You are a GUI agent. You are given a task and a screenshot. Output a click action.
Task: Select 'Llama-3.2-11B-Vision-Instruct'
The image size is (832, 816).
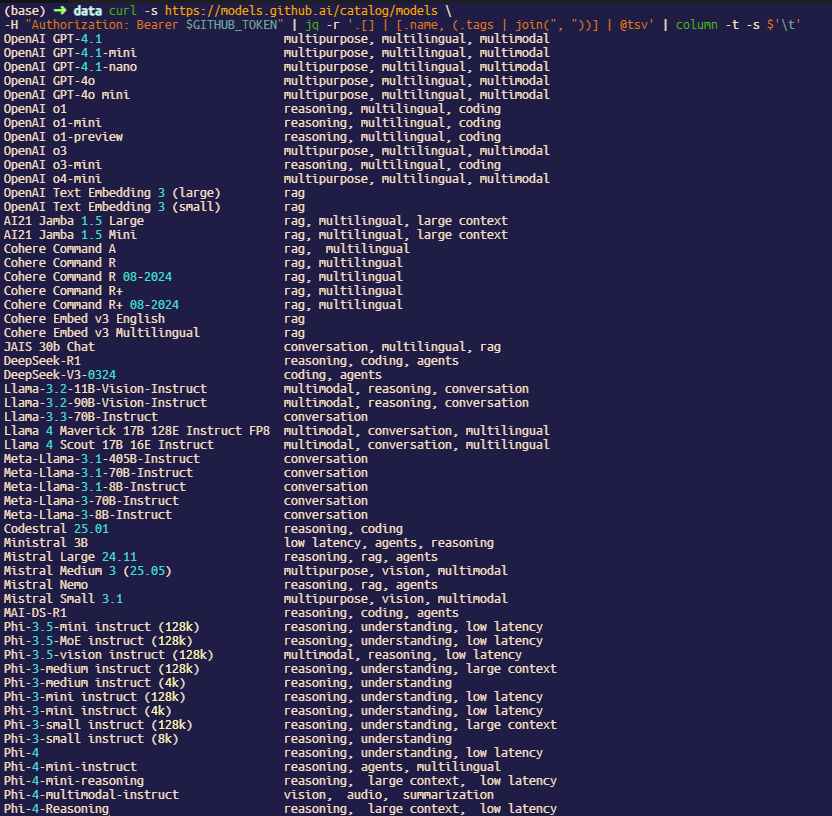click(105, 389)
